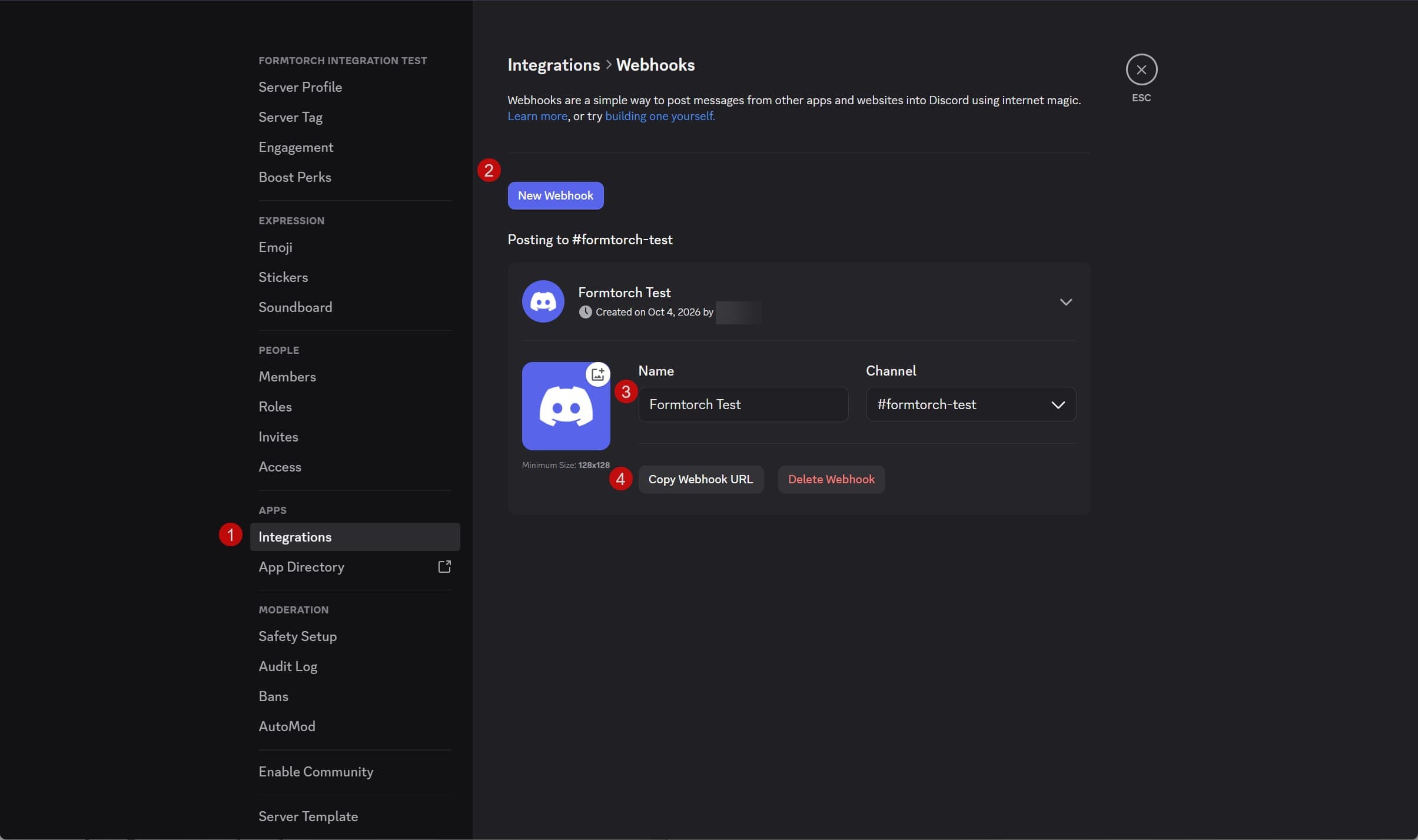Click Copy Webhook URL button

(x=700, y=479)
